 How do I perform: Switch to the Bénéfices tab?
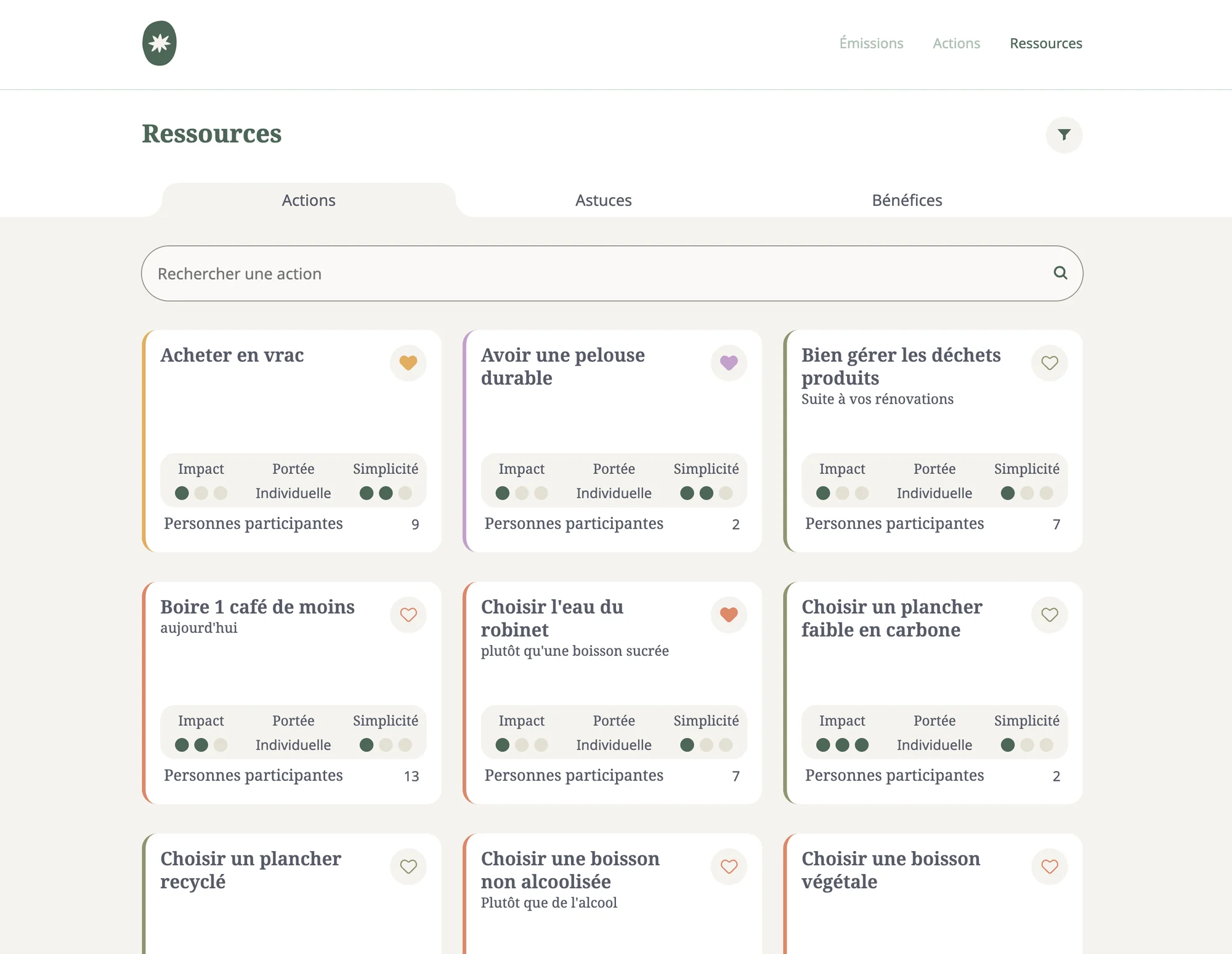click(907, 200)
